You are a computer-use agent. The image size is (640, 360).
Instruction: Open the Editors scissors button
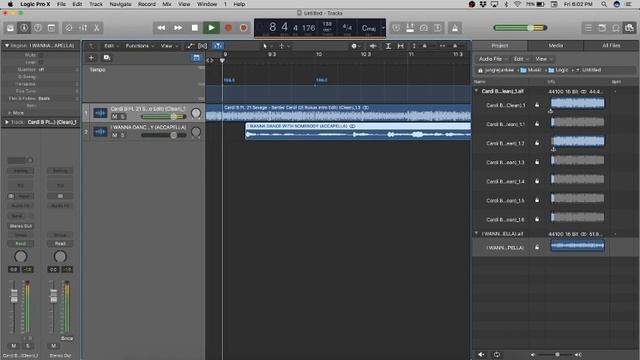click(x=97, y=28)
